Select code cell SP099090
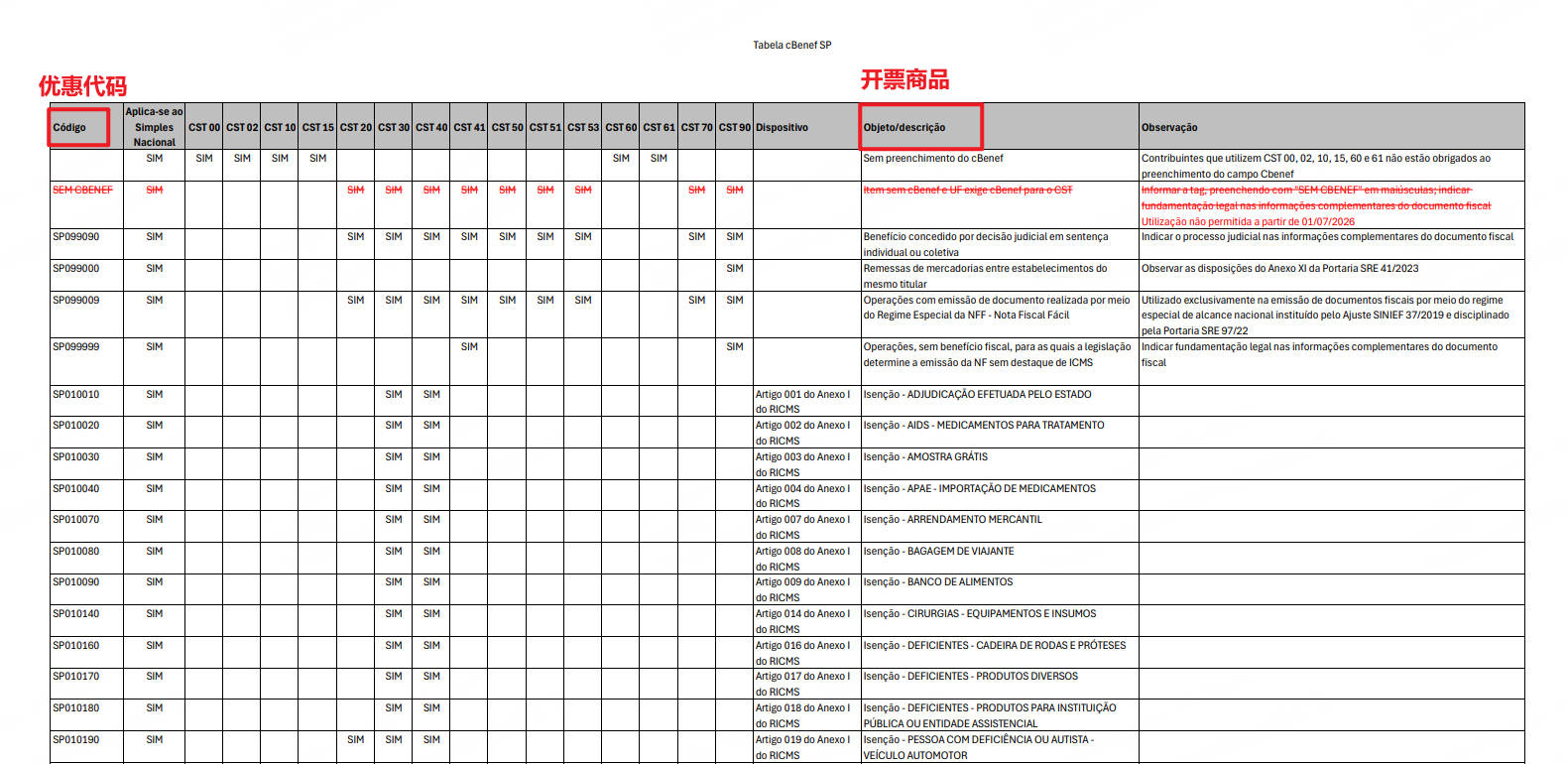 click(x=75, y=237)
